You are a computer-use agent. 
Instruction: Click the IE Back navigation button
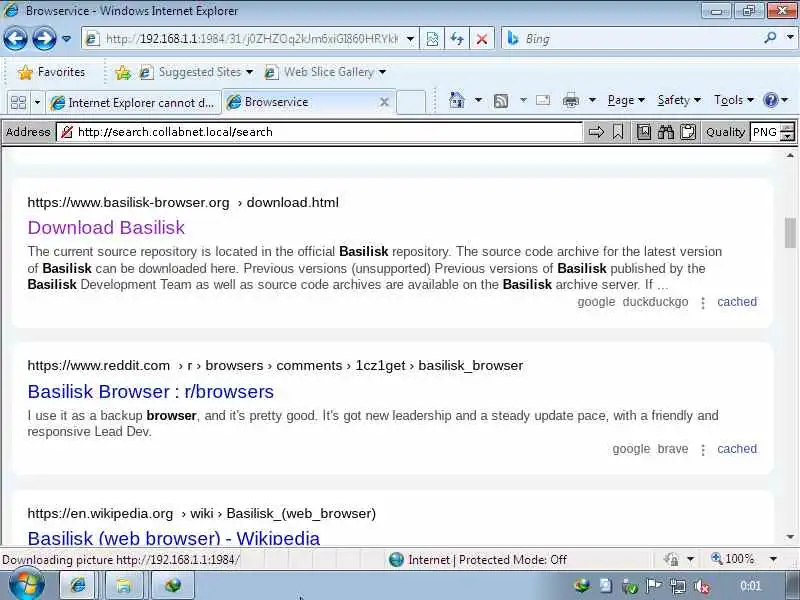[x=15, y=39]
